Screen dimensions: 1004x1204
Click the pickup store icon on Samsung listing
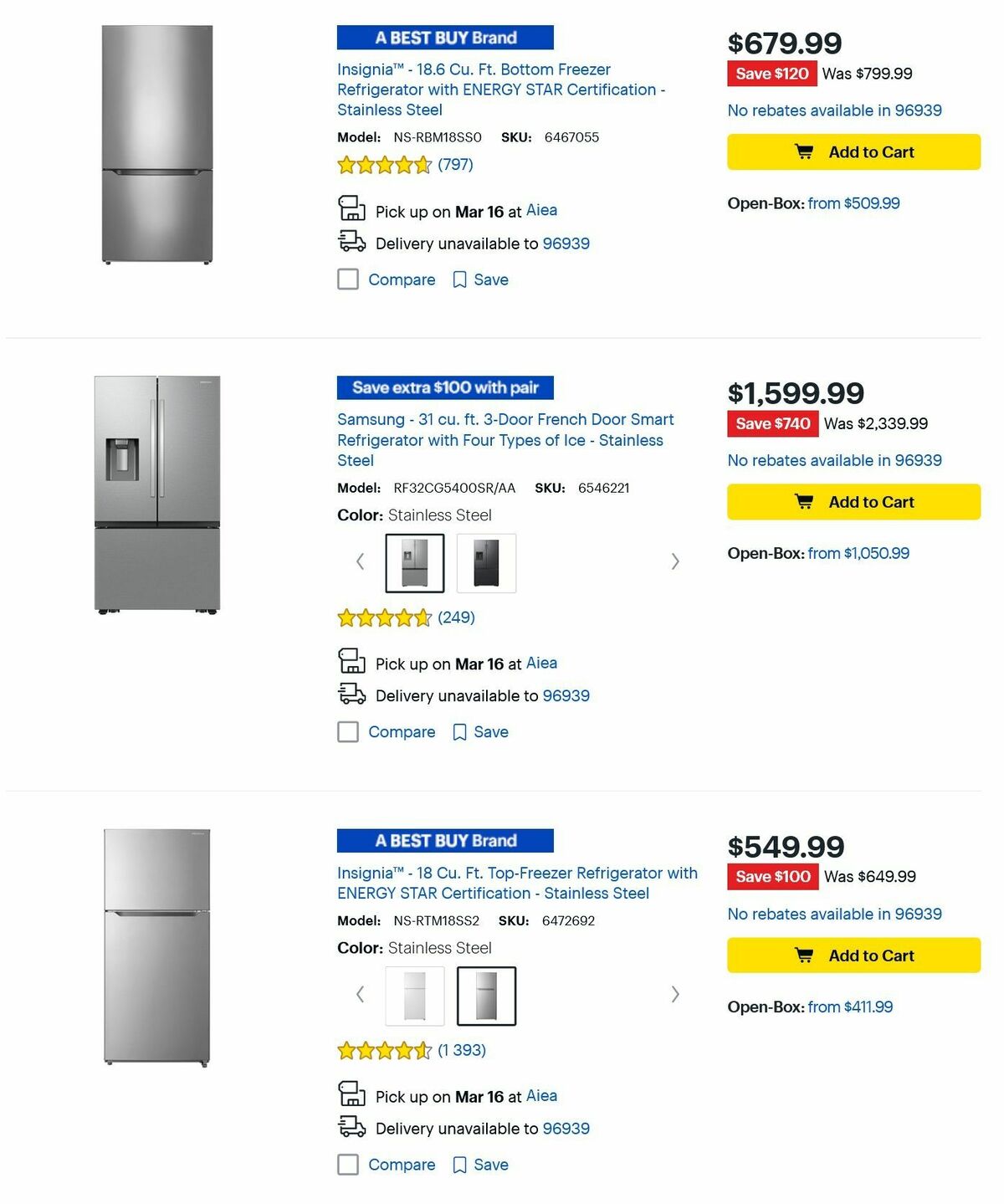351,662
